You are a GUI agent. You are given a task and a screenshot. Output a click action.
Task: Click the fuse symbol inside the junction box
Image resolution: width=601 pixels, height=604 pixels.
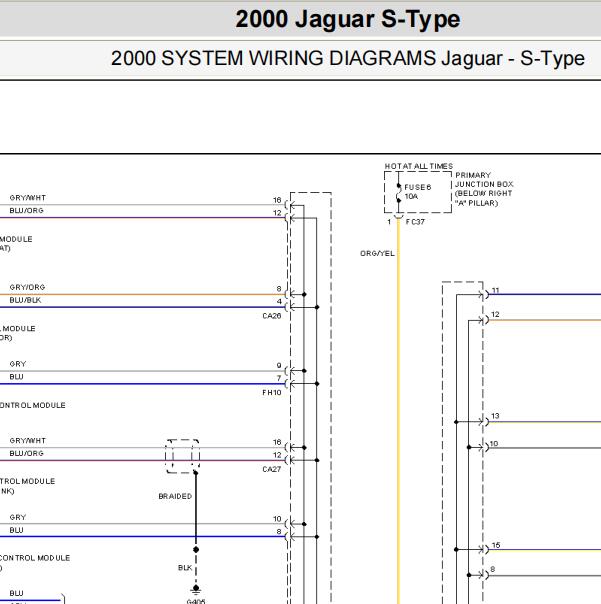point(398,193)
